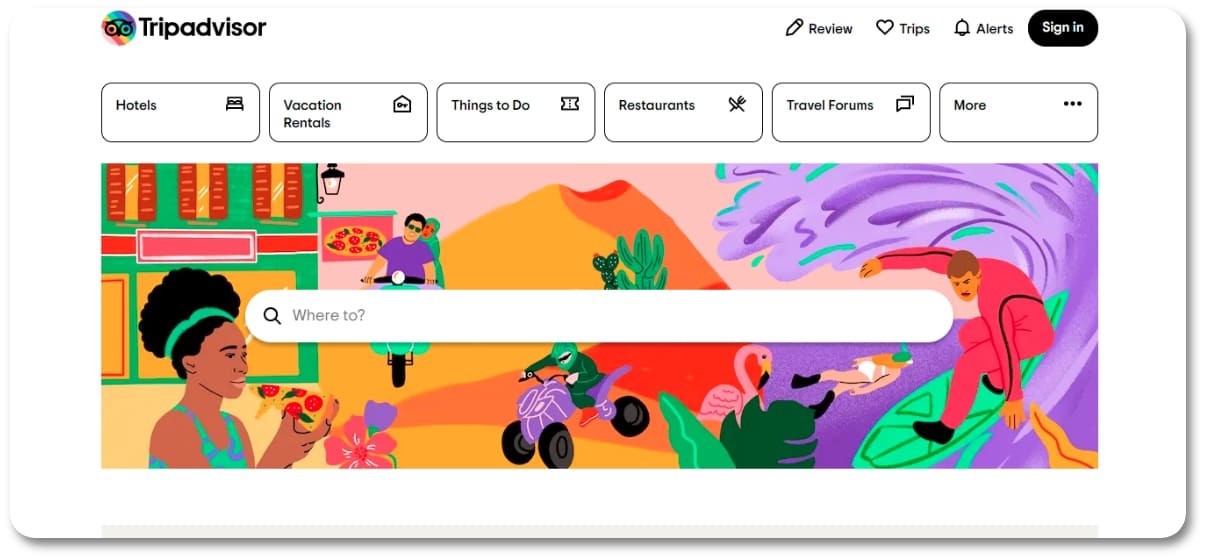Expand the More menu via three dots
Screen dimensions: 1206x560
(1073, 104)
